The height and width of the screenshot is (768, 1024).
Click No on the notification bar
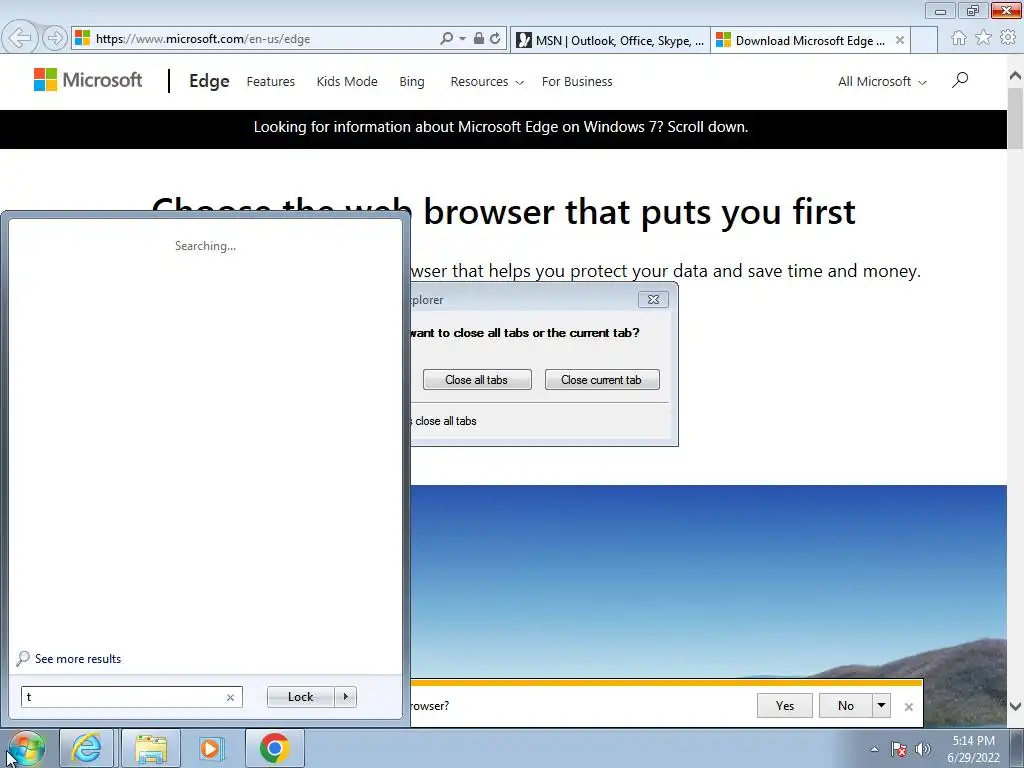pos(846,705)
